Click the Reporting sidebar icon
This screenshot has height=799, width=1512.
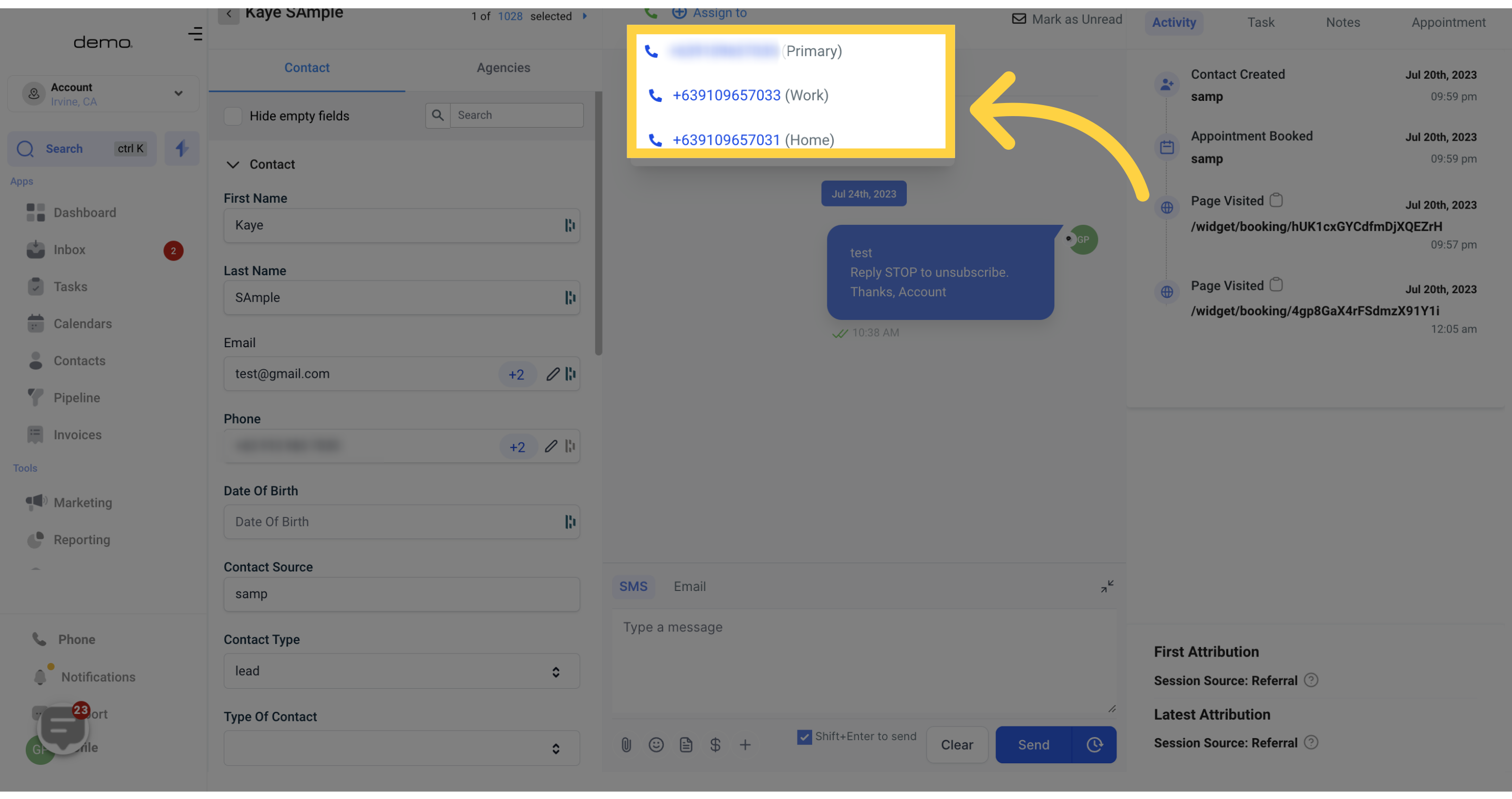36,540
